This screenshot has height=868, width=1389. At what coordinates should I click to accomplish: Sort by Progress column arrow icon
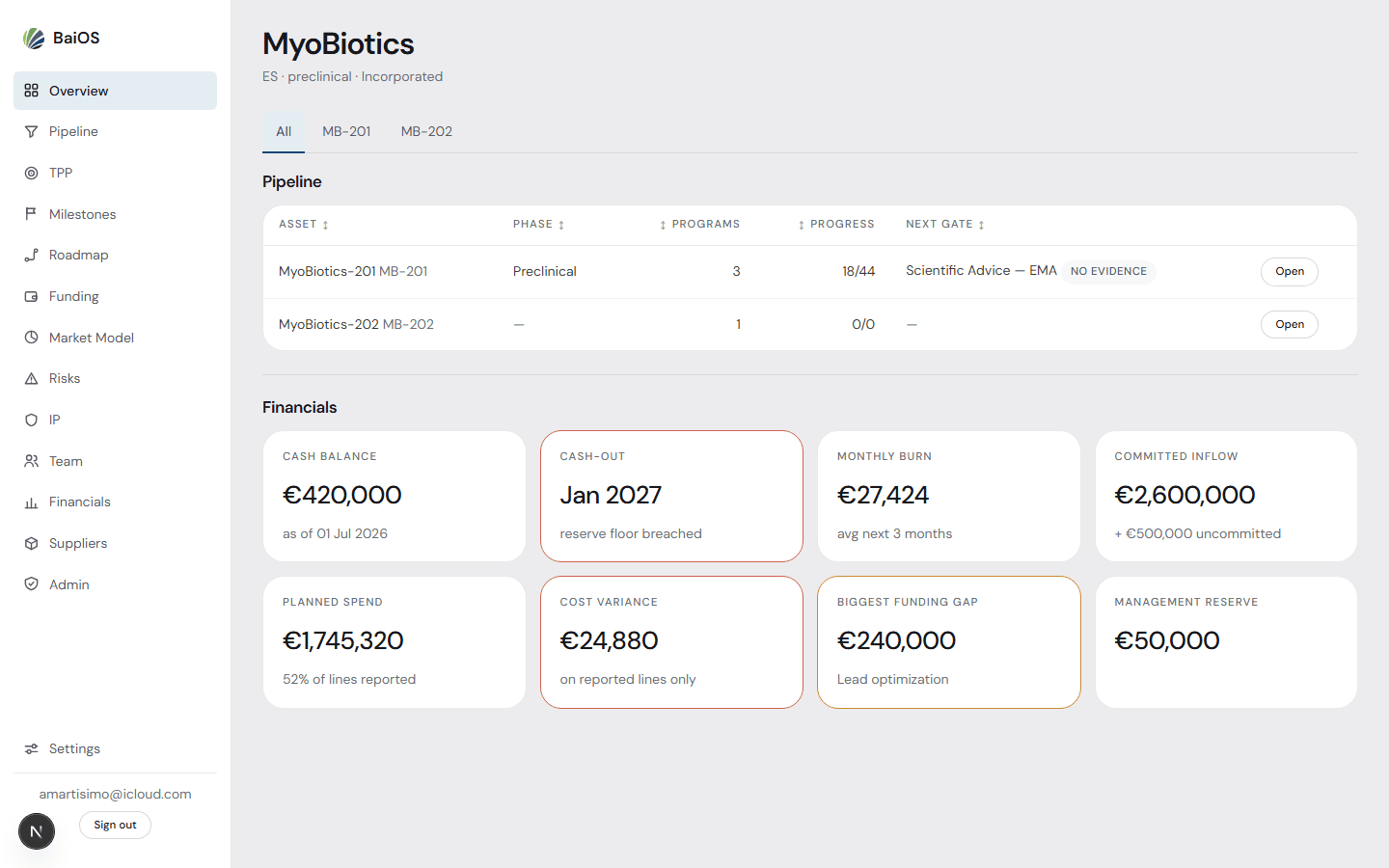click(801, 225)
